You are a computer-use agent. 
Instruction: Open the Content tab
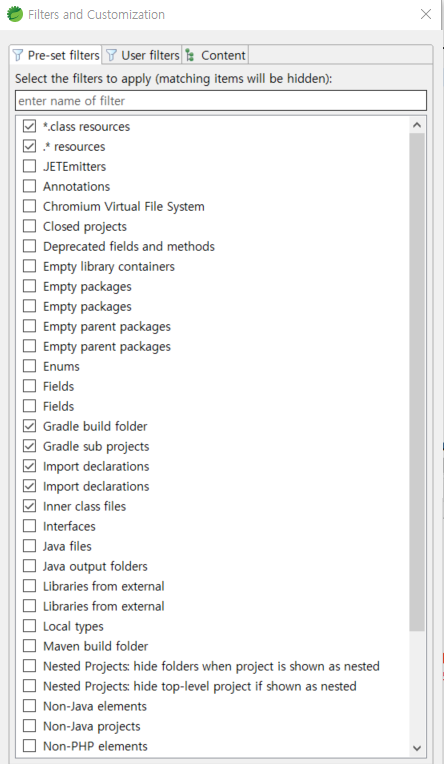pyautogui.click(x=215, y=55)
